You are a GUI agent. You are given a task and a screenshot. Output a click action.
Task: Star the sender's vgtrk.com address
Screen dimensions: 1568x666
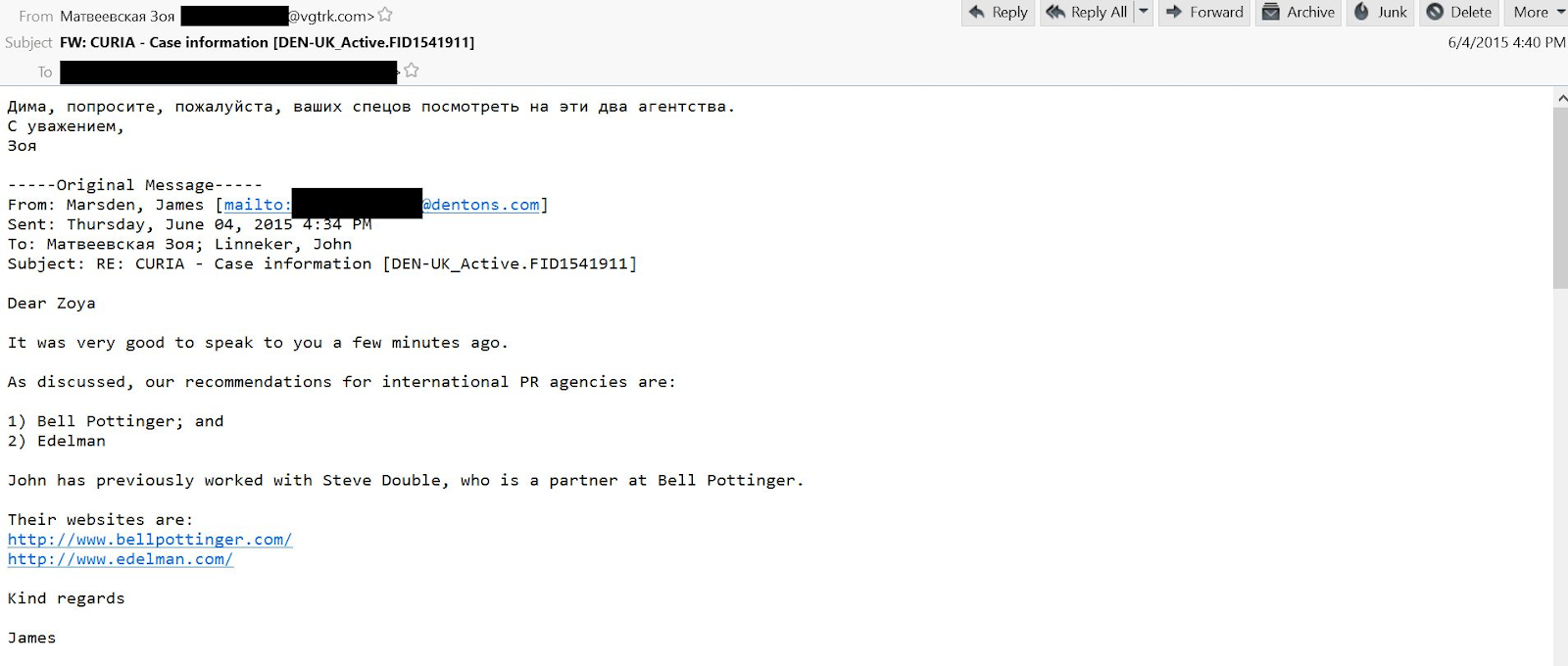click(x=385, y=15)
